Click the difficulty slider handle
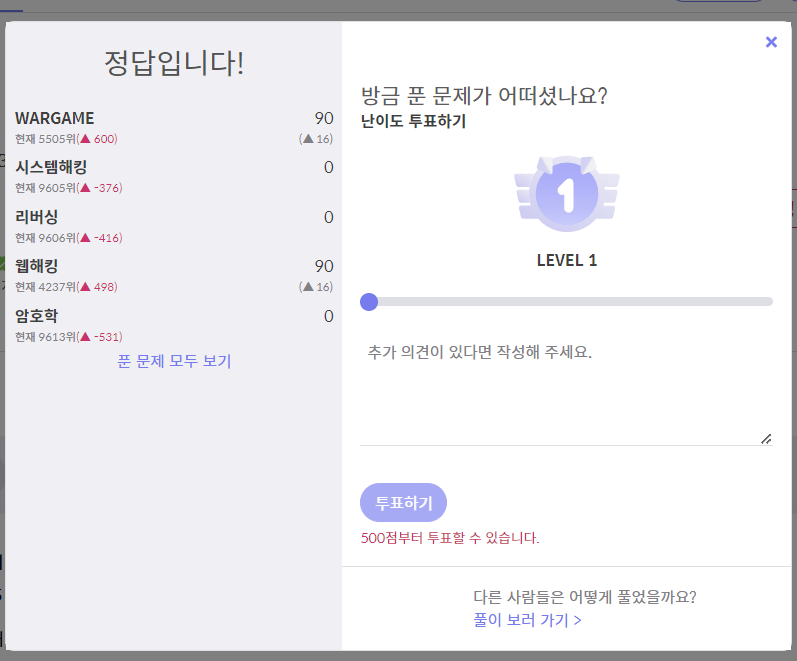This screenshot has width=797, height=661. [369, 302]
